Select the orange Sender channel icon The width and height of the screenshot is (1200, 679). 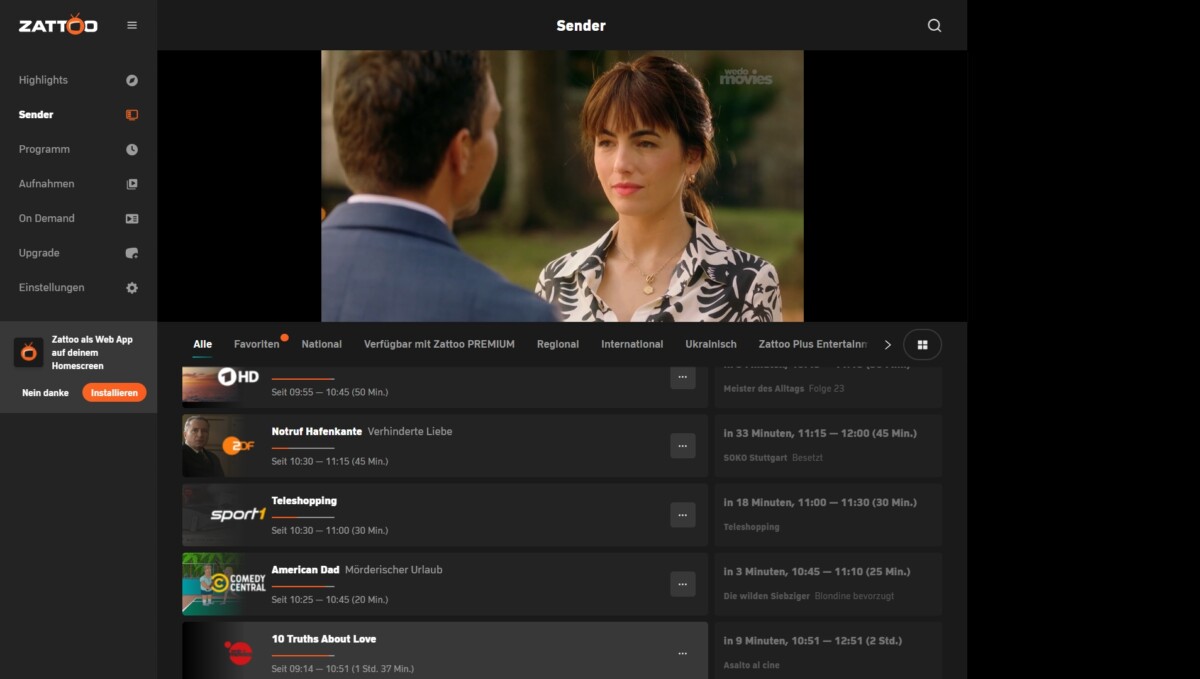[131, 114]
